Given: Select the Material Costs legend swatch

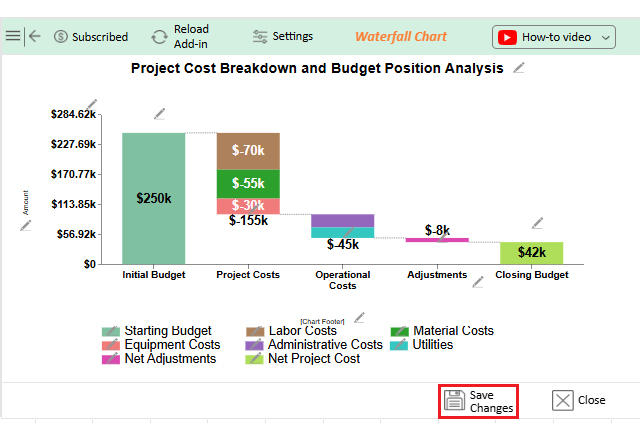Looking at the screenshot, I should point(399,332).
